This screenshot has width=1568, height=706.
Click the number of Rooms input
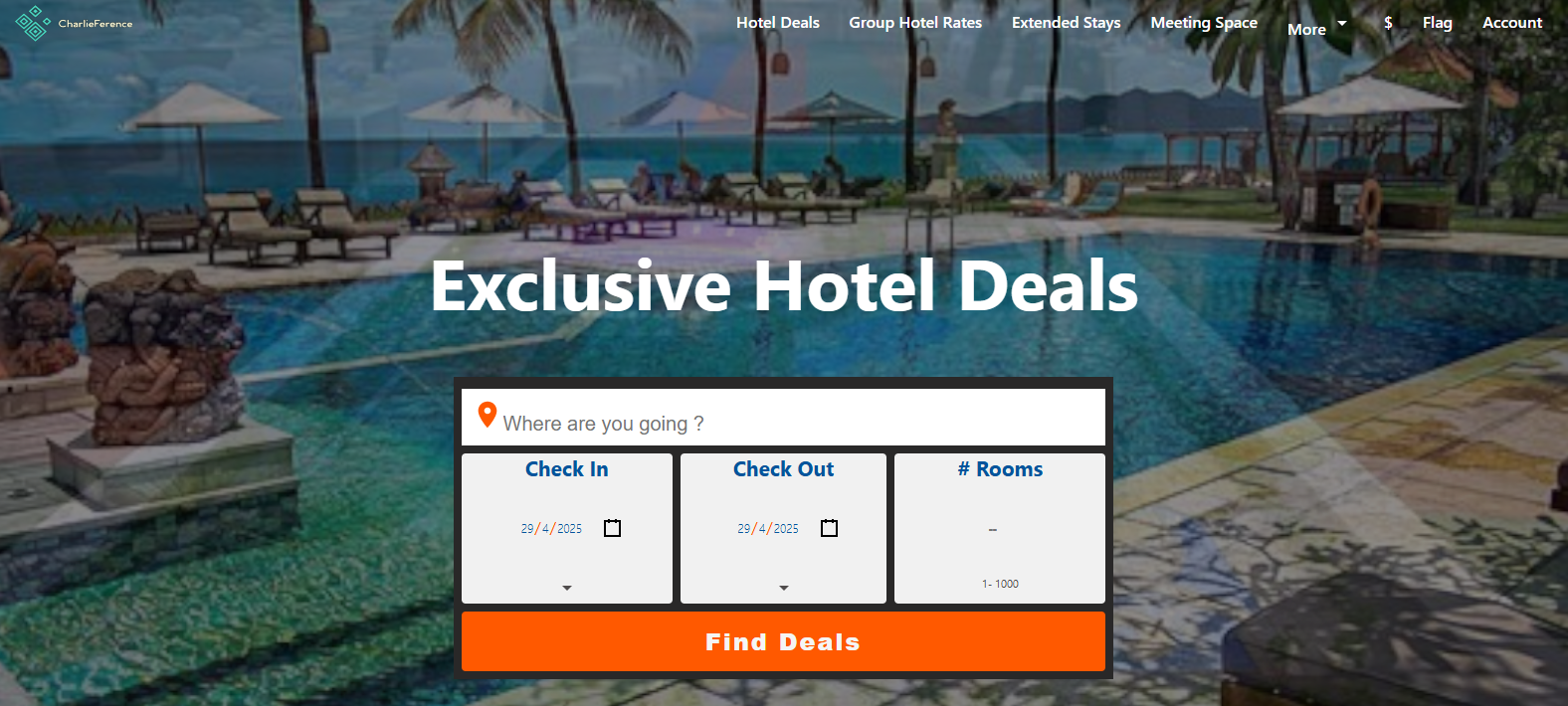coord(1000,529)
